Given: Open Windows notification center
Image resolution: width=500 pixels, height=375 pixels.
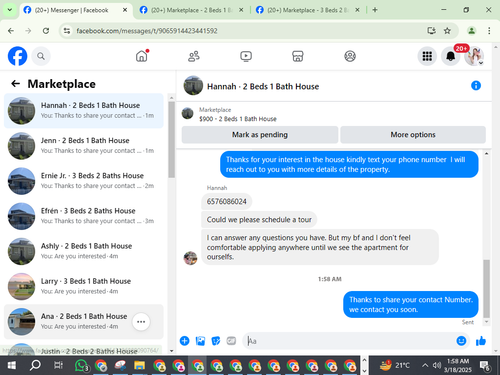Looking at the screenshot, I should pyautogui.click(x=484, y=366).
